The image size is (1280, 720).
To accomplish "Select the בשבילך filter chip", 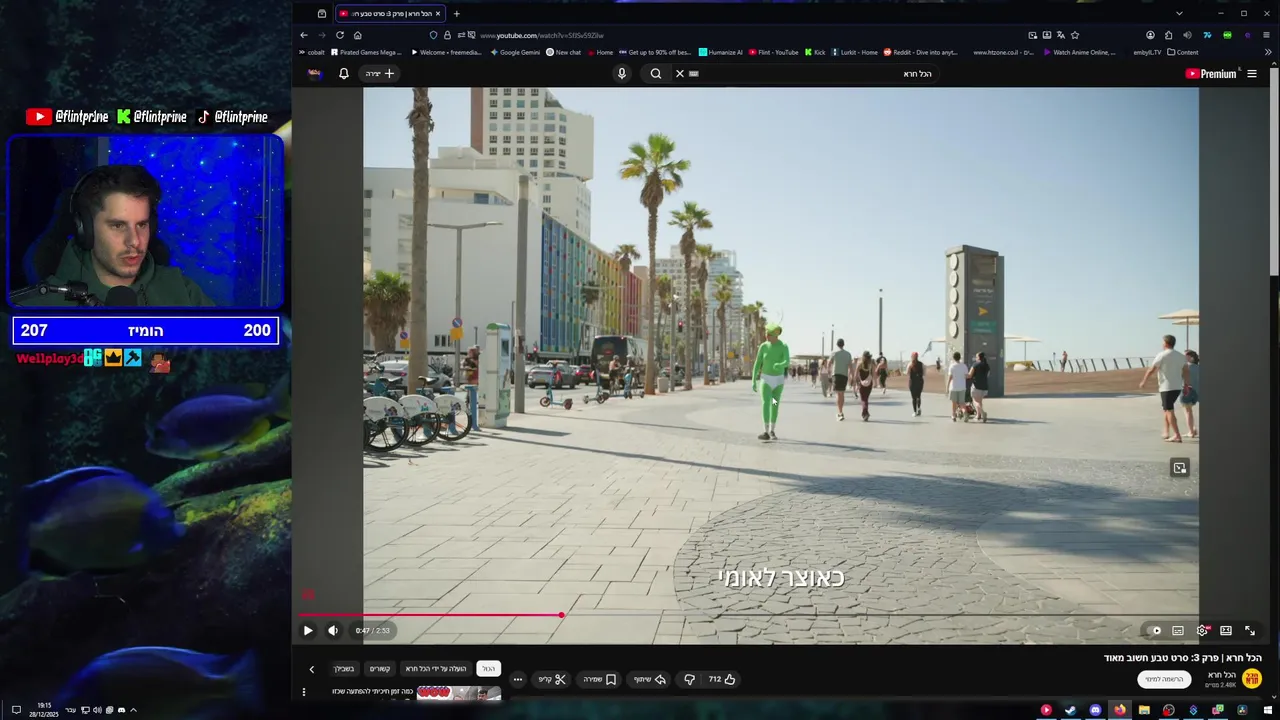I will pos(343,668).
